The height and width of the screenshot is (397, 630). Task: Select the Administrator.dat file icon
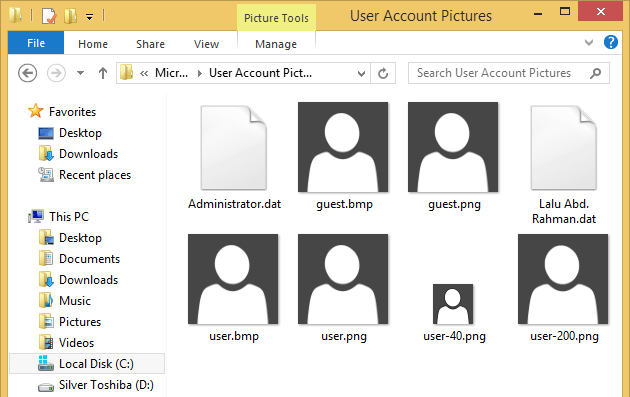[234, 147]
